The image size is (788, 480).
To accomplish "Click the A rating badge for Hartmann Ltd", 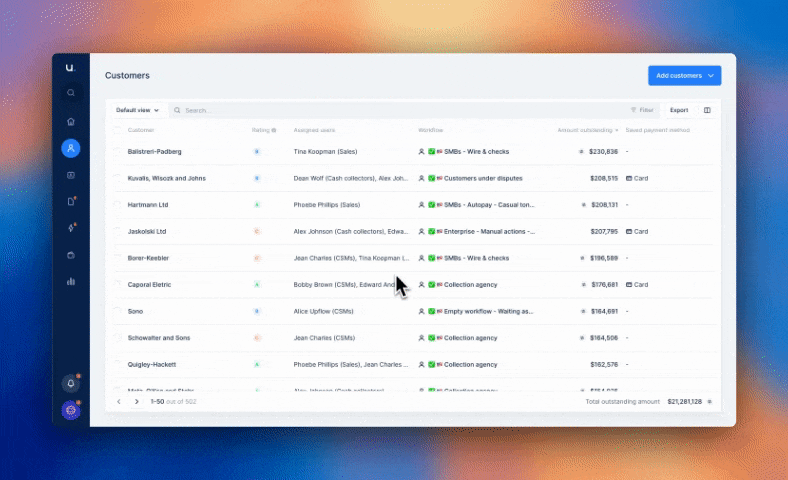I will coord(257,205).
